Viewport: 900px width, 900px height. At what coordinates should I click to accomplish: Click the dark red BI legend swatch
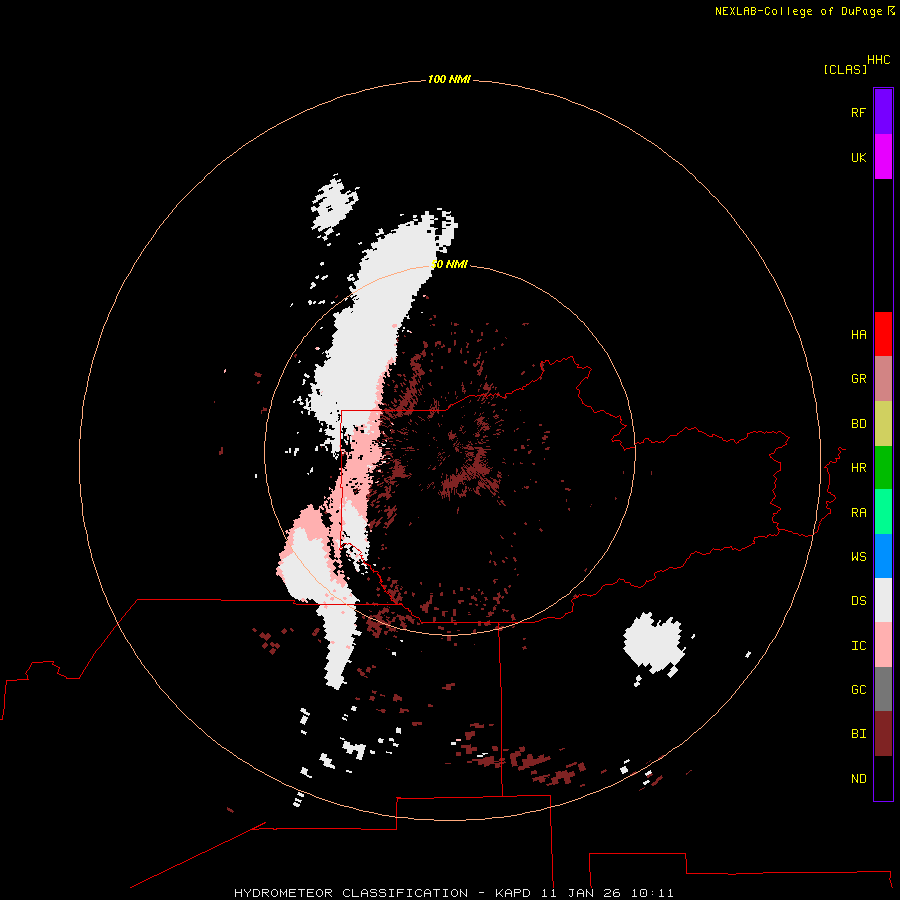[x=883, y=734]
